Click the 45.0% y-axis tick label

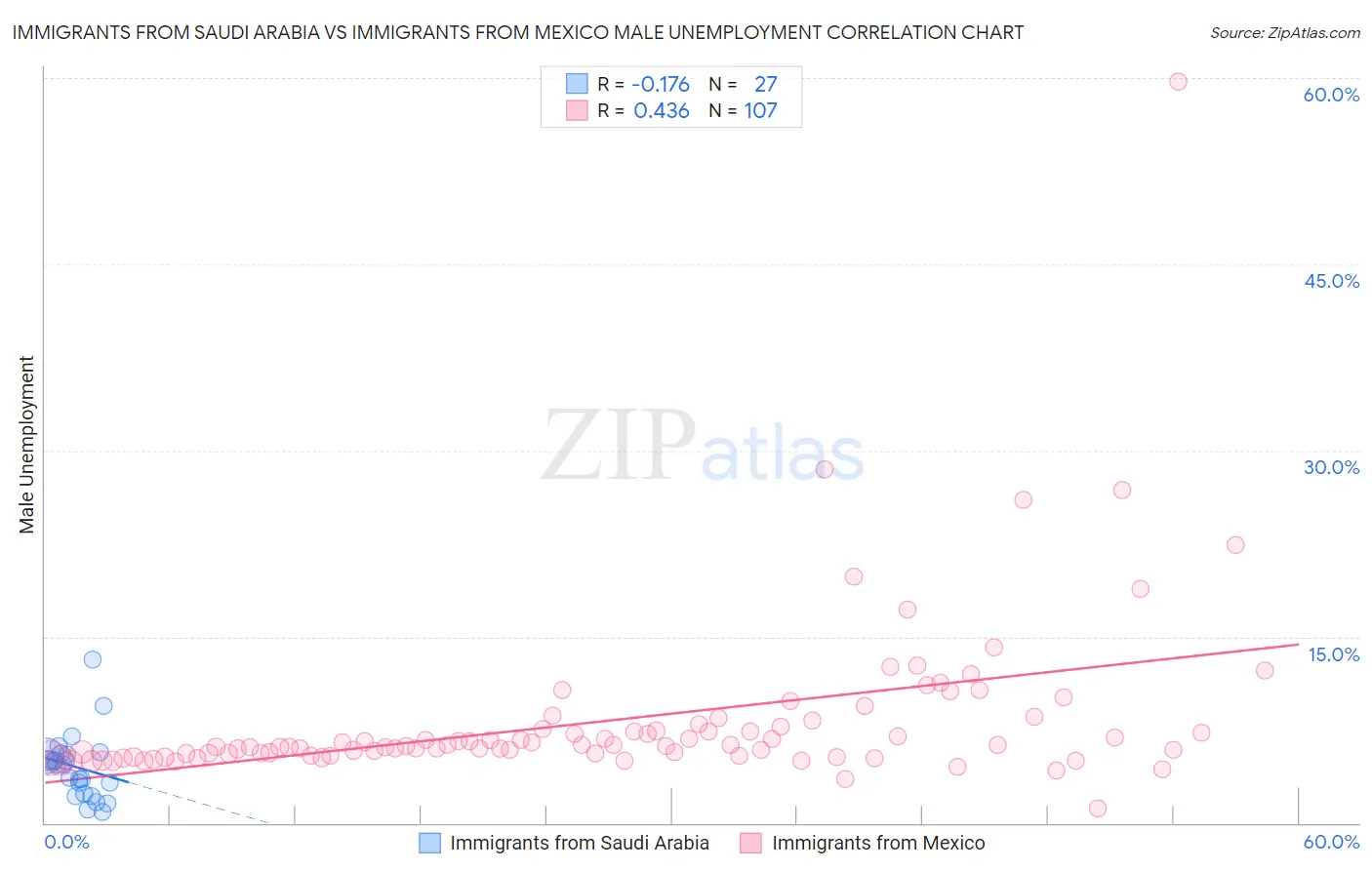coord(1331,281)
